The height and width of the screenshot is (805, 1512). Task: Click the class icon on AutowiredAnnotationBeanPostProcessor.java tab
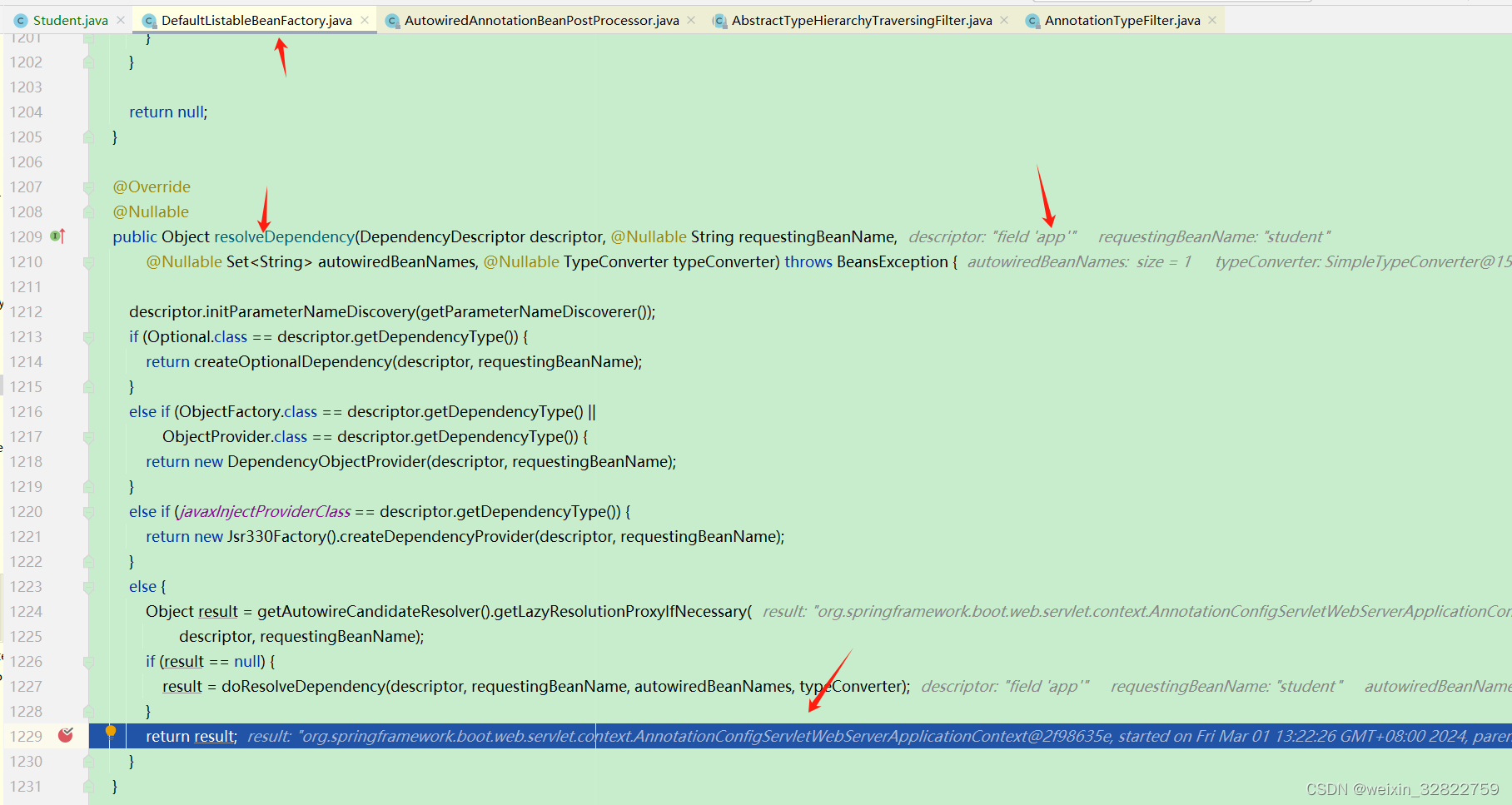pos(392,21)
